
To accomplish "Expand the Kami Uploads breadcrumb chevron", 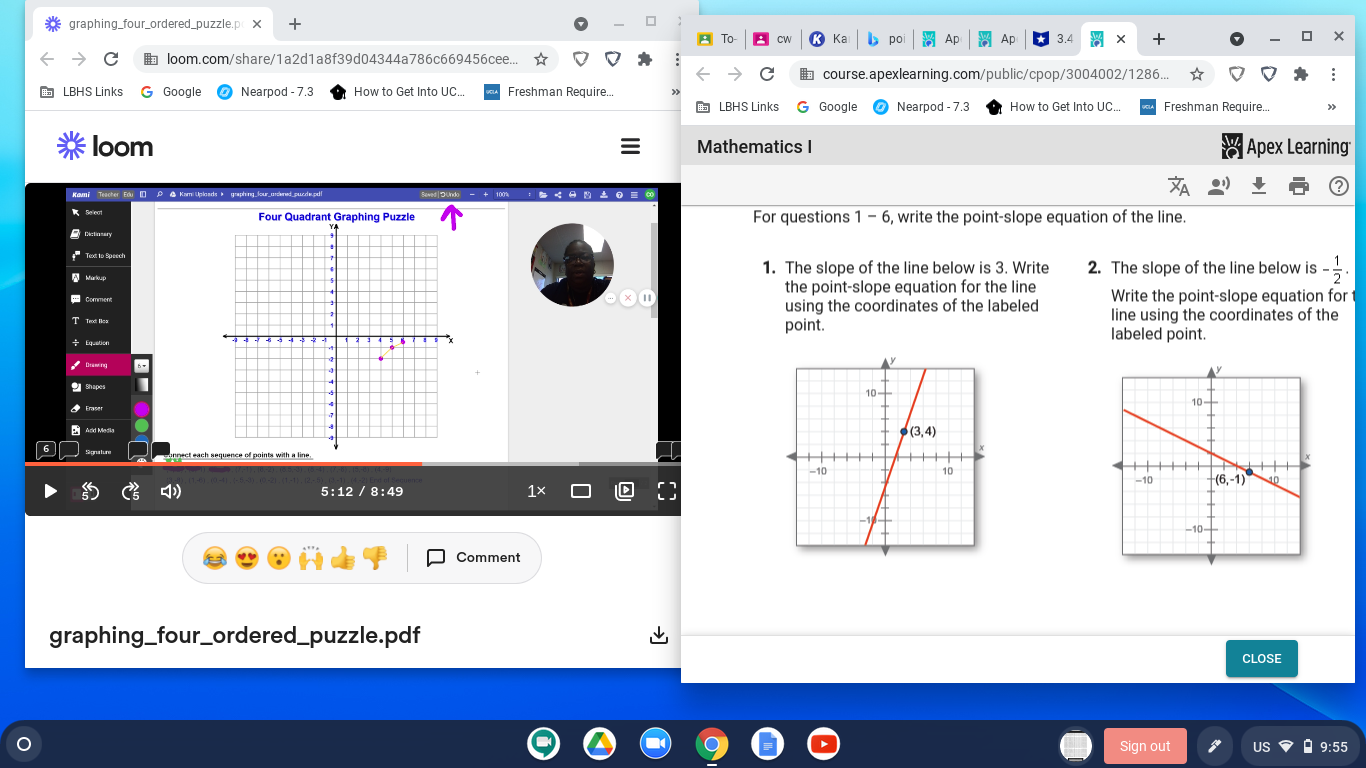I will (x=222, y=195).
